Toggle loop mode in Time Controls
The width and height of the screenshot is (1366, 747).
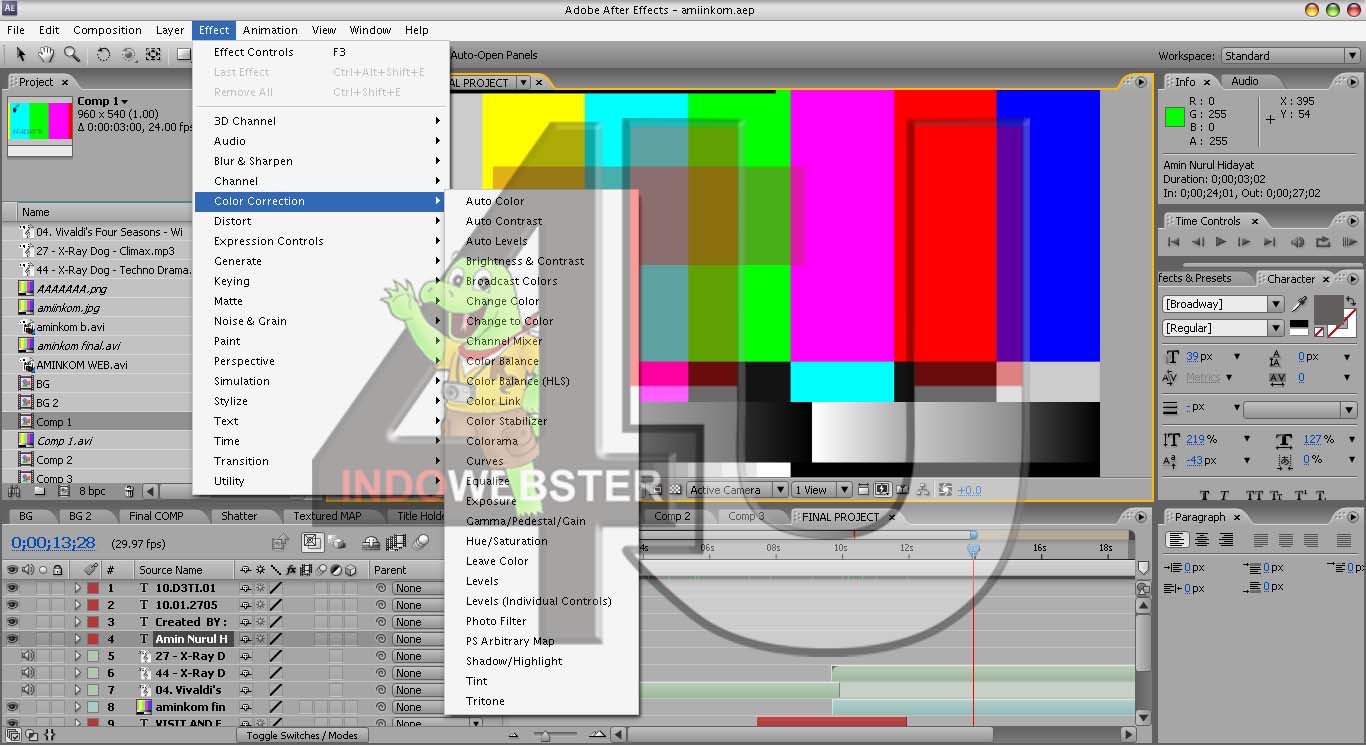pyautogui.click(x=1323, y=242)
